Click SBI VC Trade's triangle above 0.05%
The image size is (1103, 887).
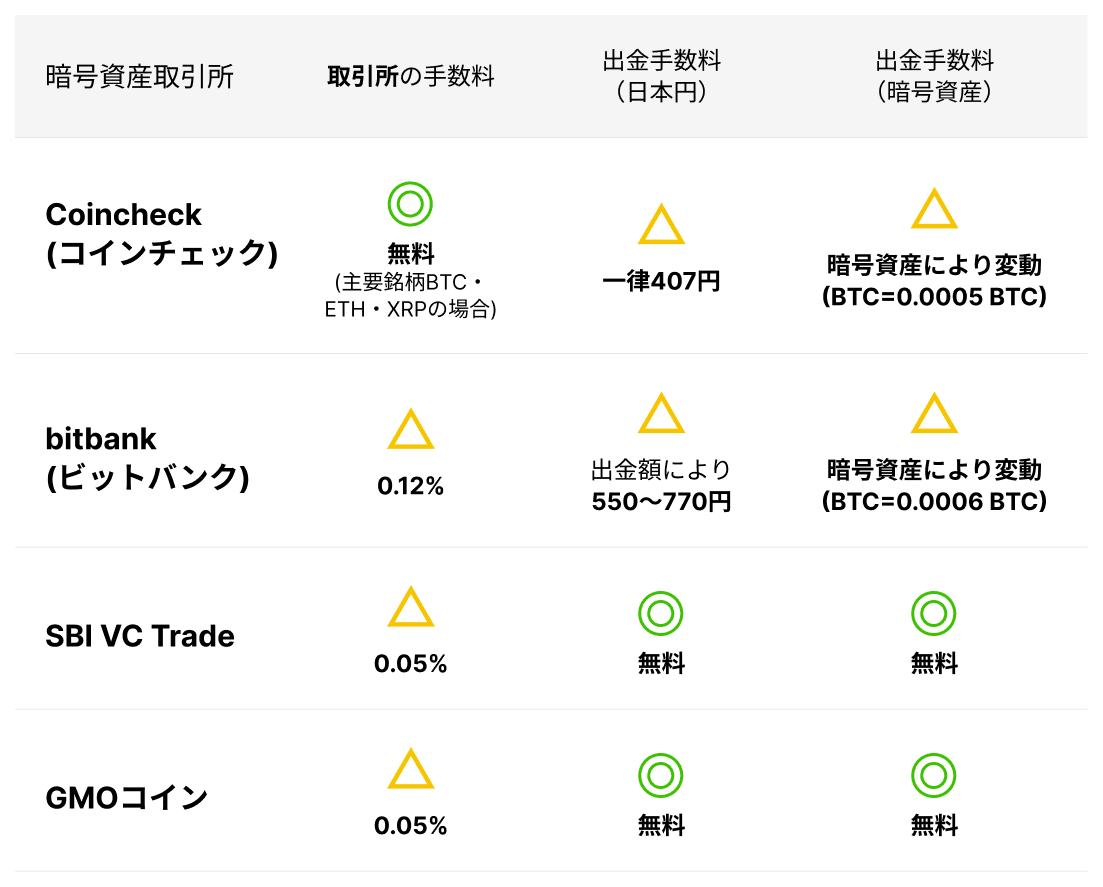[410, 609]
